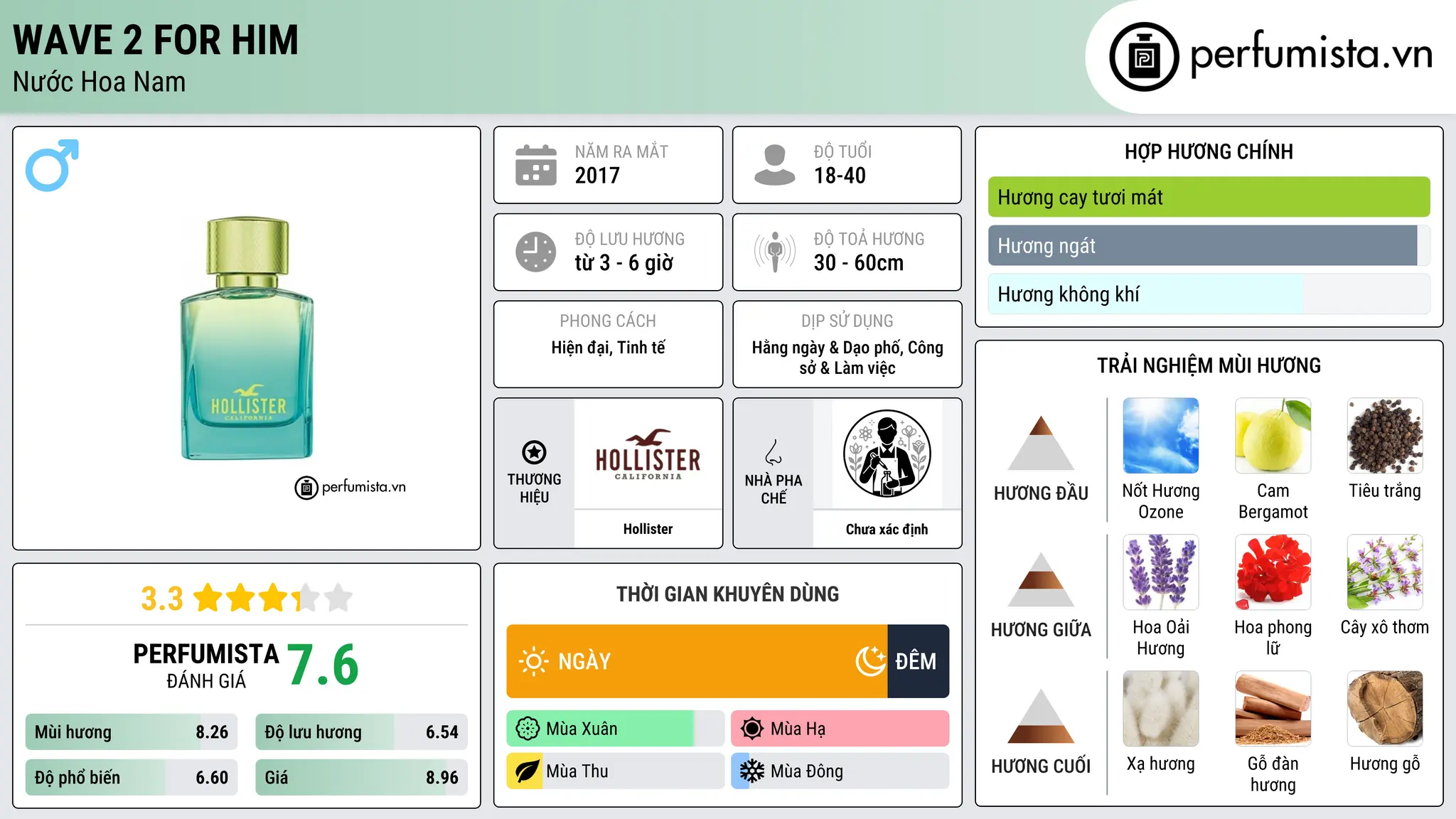
Task: Click the sun icon for Mùa Hạ
Action: point(751,729)
